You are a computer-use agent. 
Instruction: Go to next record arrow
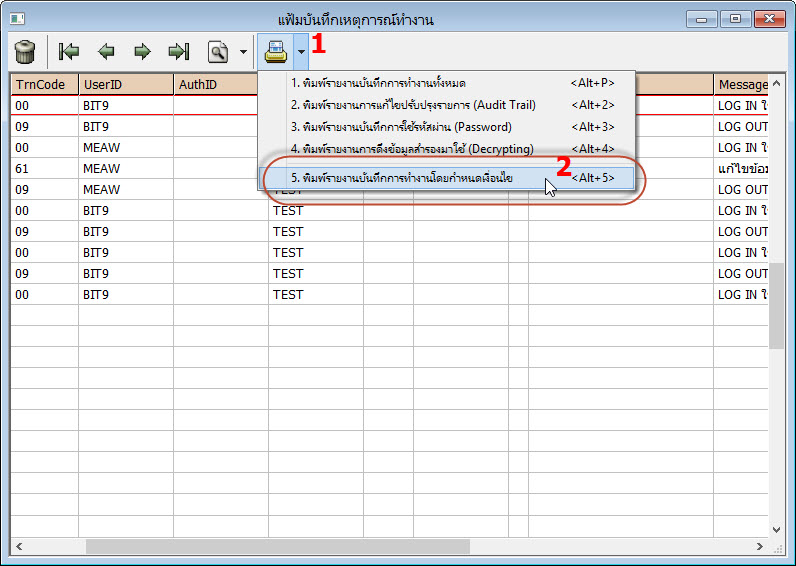tap(143, 52)
